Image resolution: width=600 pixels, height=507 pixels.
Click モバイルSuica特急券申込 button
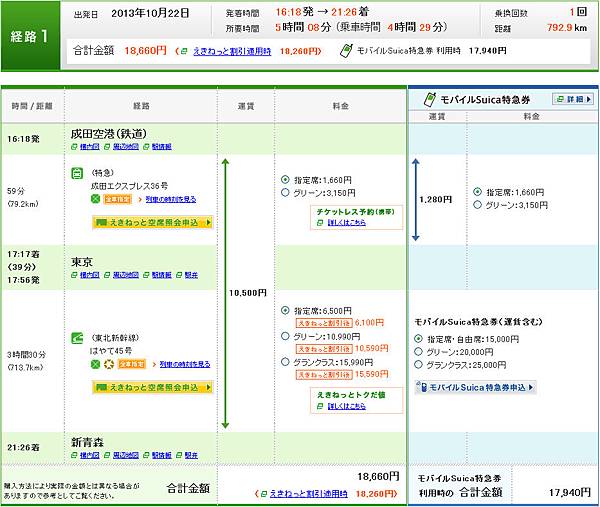[x=475, y=387]
